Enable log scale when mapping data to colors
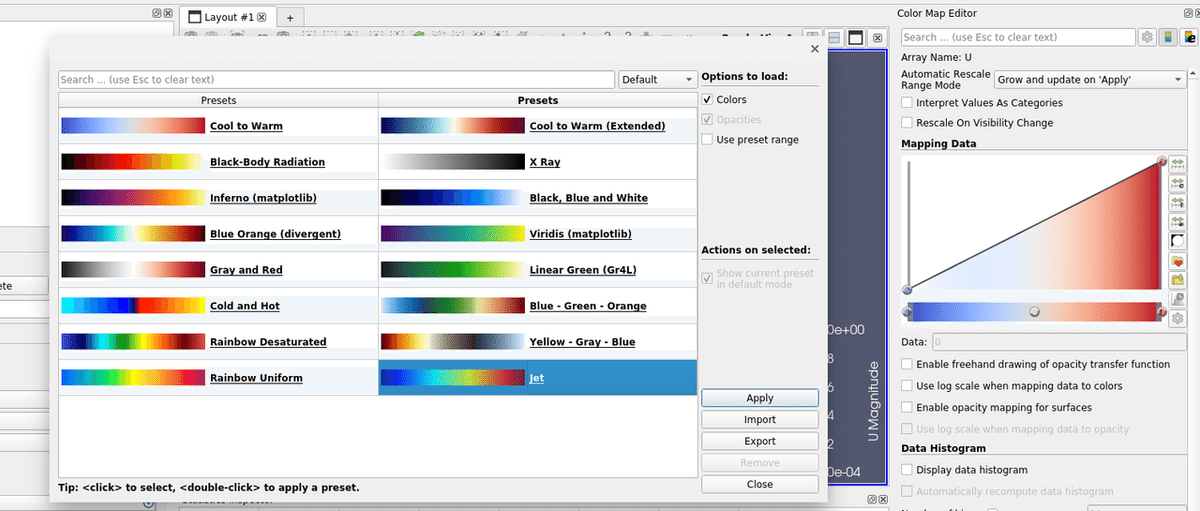Screen dimensions: 1200x511 tap(907, 386)
